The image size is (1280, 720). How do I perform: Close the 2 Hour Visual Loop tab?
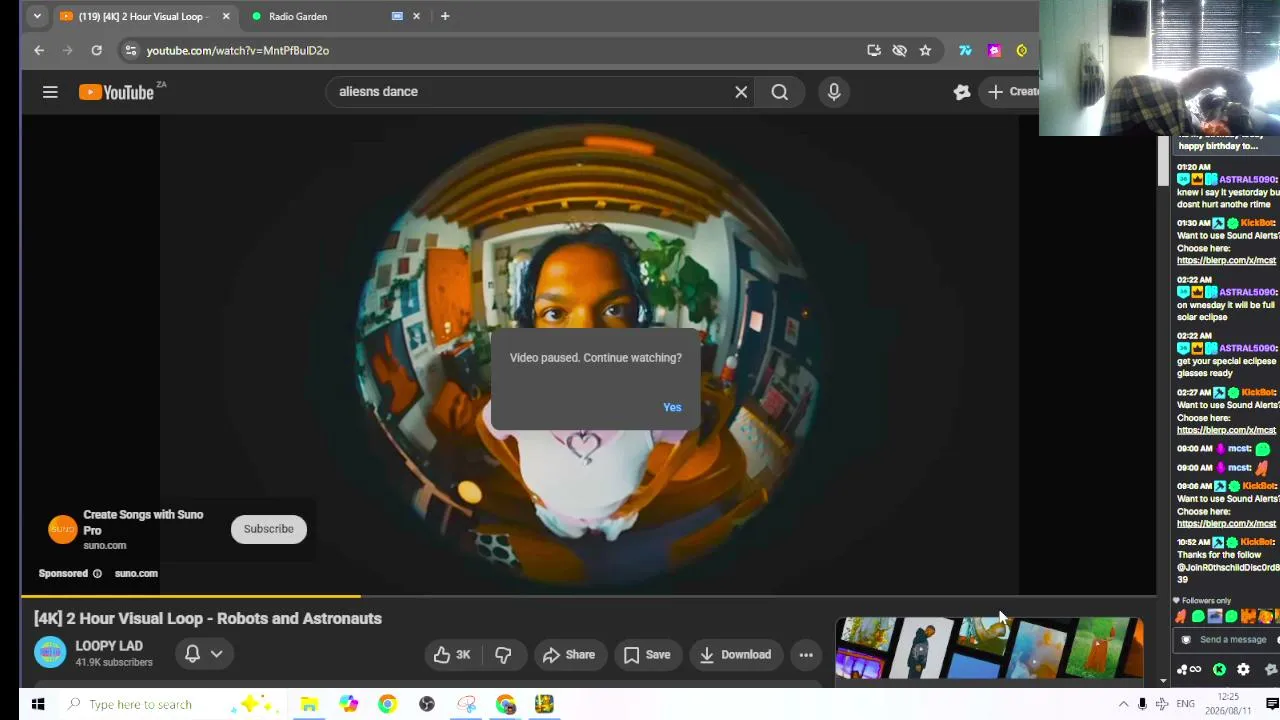[x=226, y=16]
